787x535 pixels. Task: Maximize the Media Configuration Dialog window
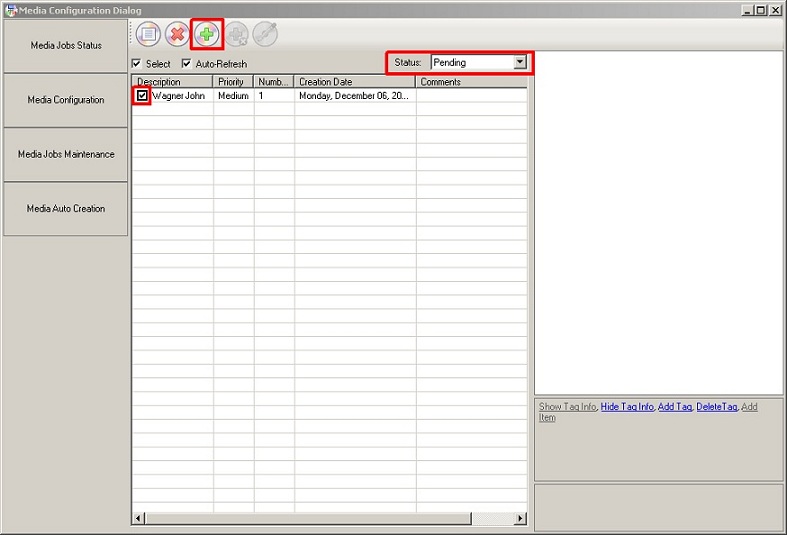tap(760, 10)
